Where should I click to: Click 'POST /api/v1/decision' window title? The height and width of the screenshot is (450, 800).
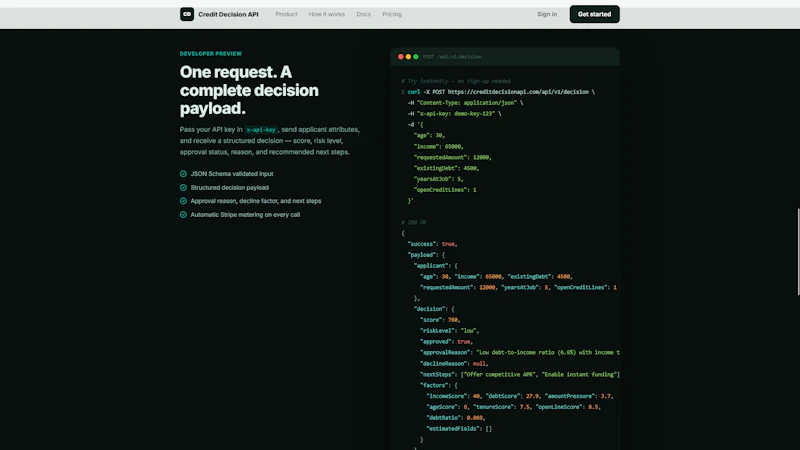(x=452, y=57)
